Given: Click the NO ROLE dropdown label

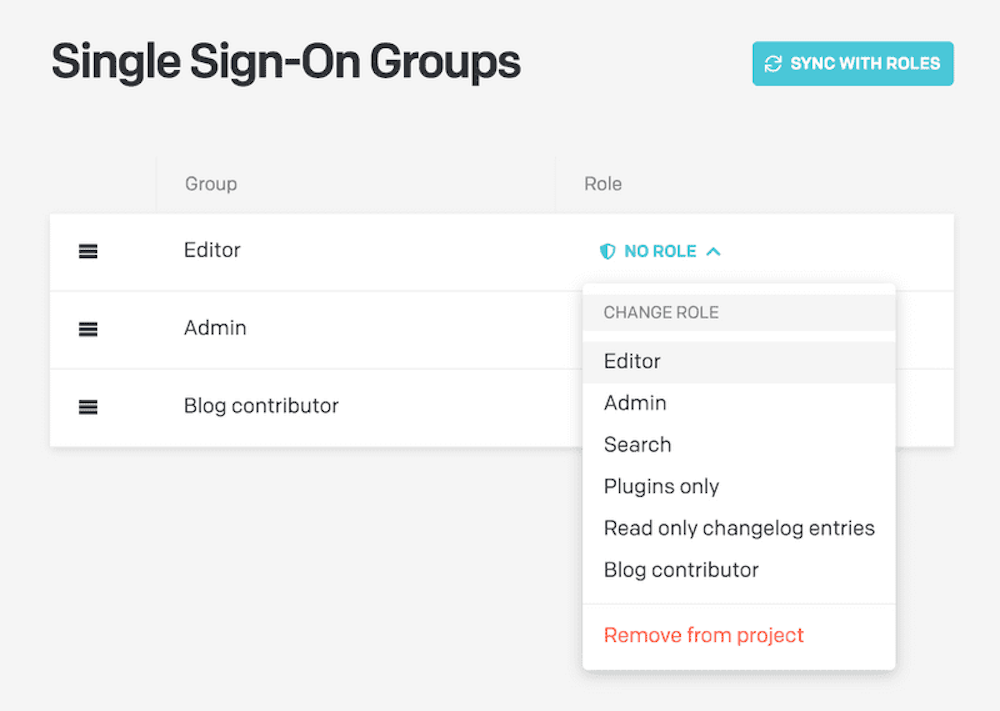Looking at the screenshot, I should coord(660,251).
